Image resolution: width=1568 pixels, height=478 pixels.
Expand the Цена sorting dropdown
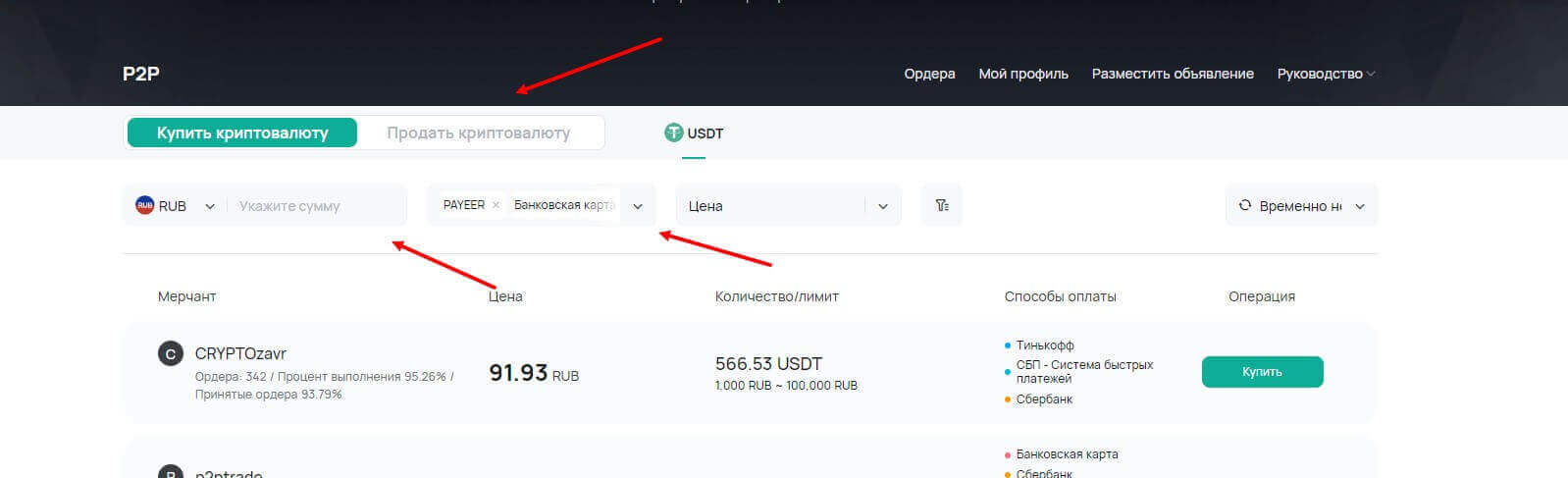coord(882,206)
